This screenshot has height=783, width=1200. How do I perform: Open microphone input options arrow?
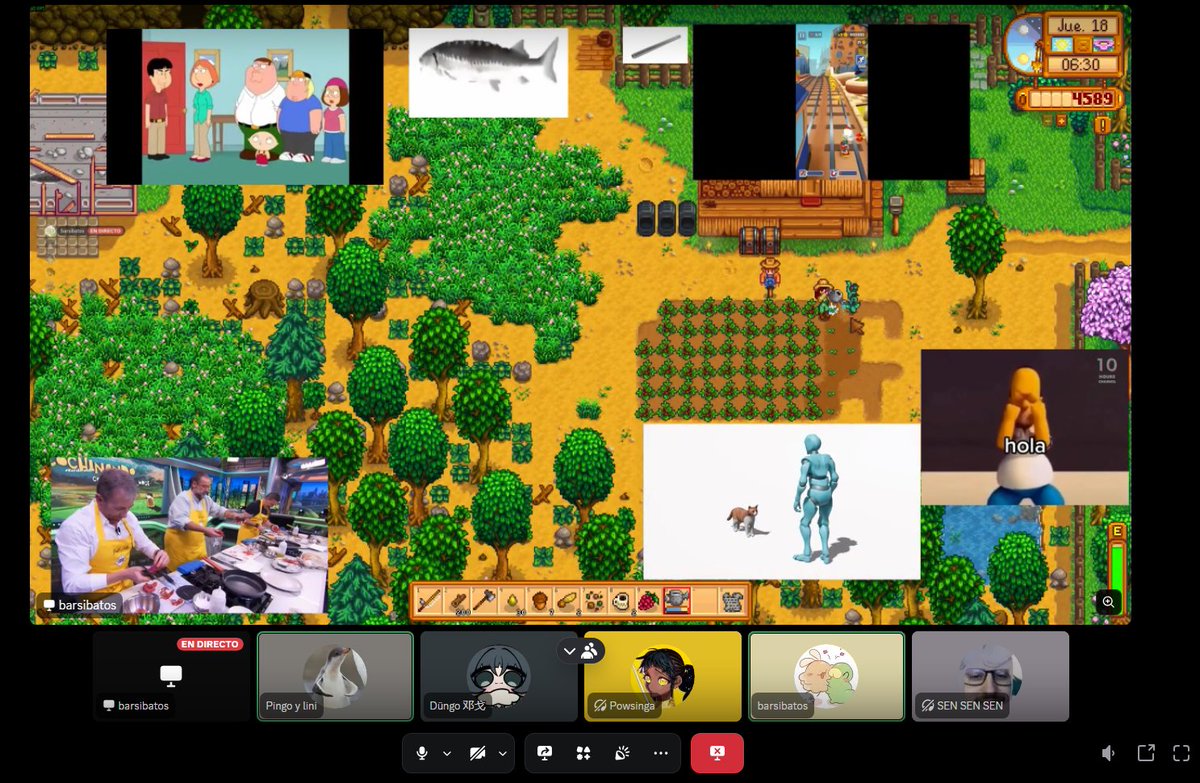click(x=447, y=753)
